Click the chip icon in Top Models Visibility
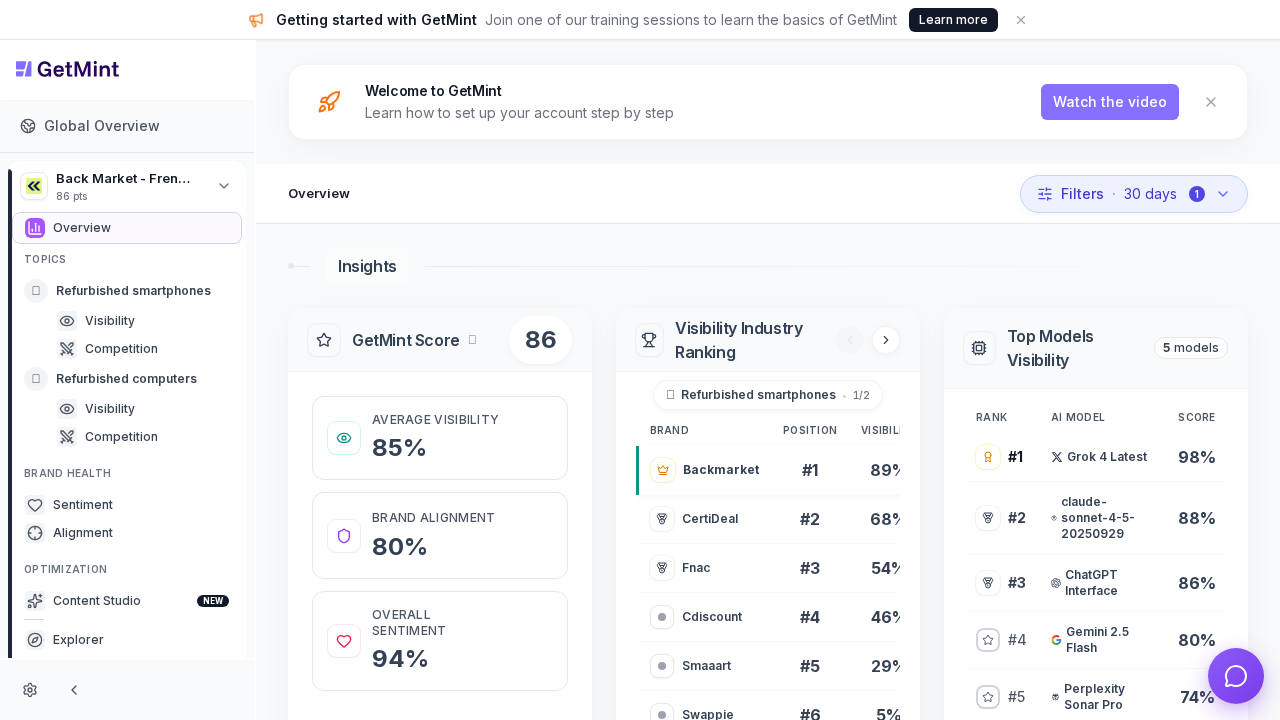The height and width of the screenshot is (720, 1280). tap(979, 348)
